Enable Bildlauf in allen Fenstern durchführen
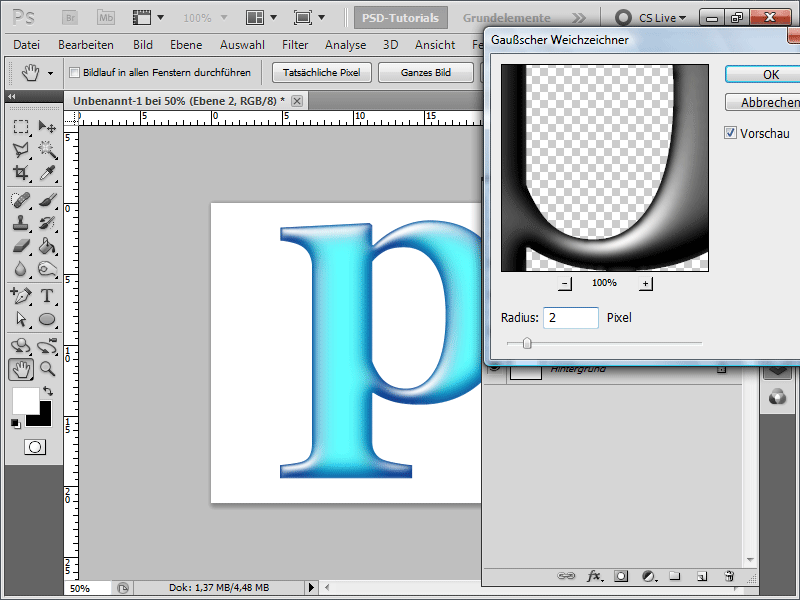 click(74, 72)
